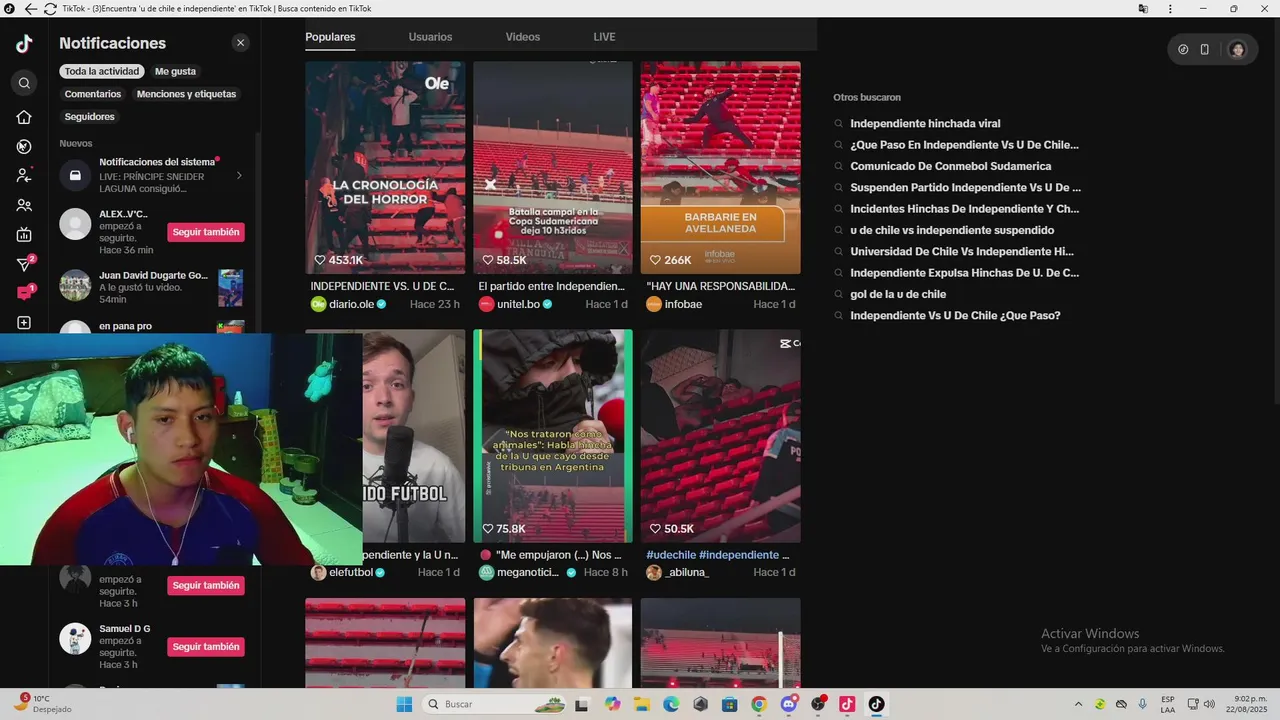Switch to the Populares tab
The height and width of the screenshot is (720, 1280).
(x=330, y=37)
